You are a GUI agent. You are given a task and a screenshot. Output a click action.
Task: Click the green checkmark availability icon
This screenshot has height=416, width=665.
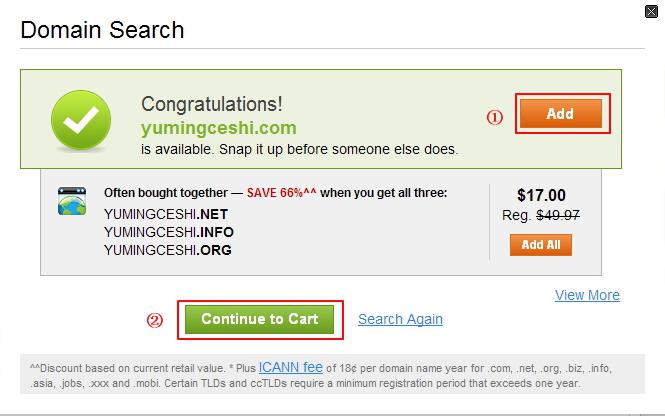pos(81,122)
